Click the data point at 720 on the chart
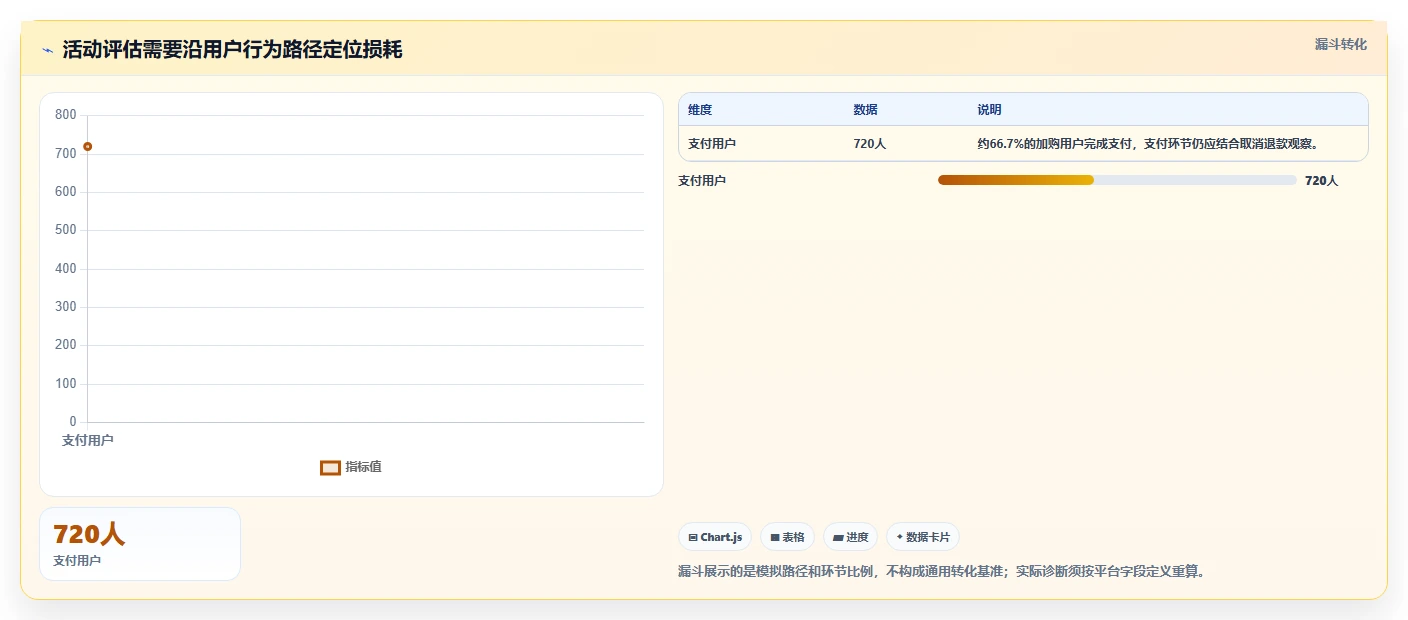The image size is (1408, 620). click(x=88, y=147)
